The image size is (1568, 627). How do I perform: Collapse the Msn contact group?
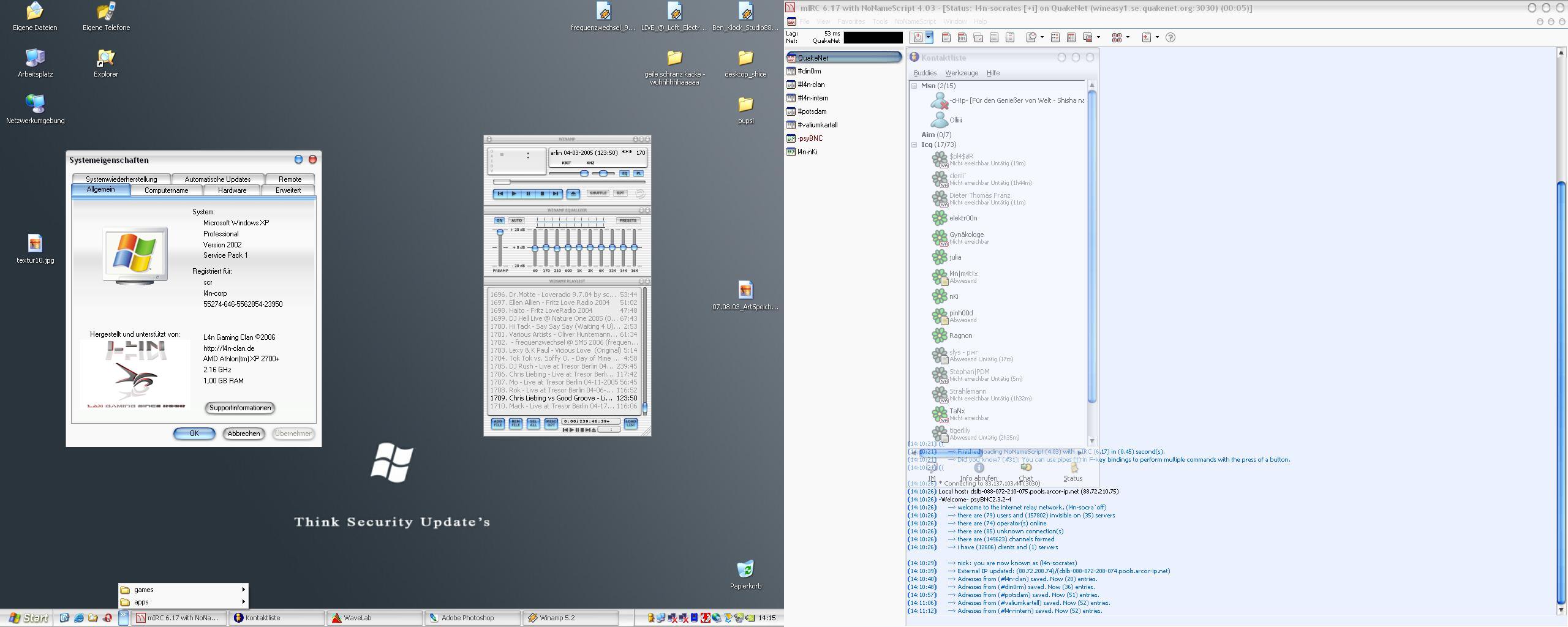[914, 86]
